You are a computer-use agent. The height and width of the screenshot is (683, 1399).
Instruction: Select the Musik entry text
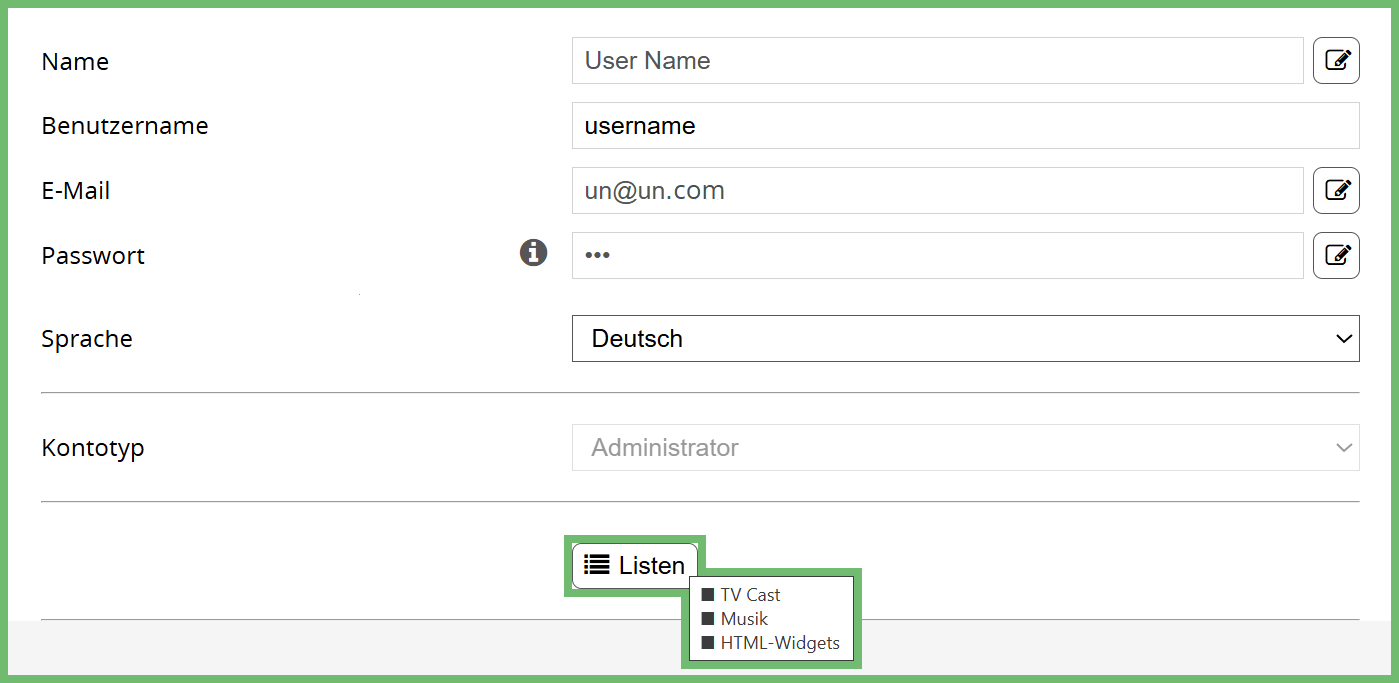tap(744, 619)
